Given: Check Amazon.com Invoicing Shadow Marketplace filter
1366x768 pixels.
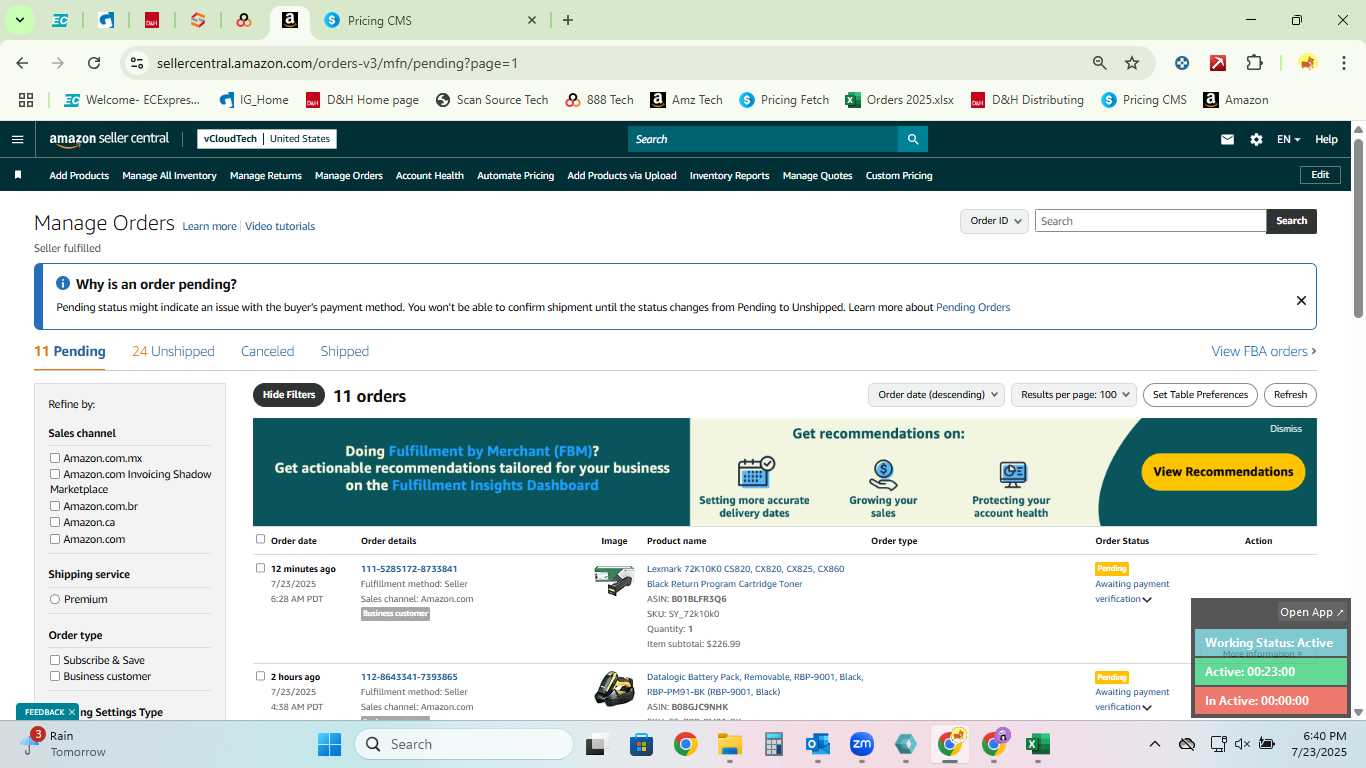Looking at the screenshot, I should (55, 474).
